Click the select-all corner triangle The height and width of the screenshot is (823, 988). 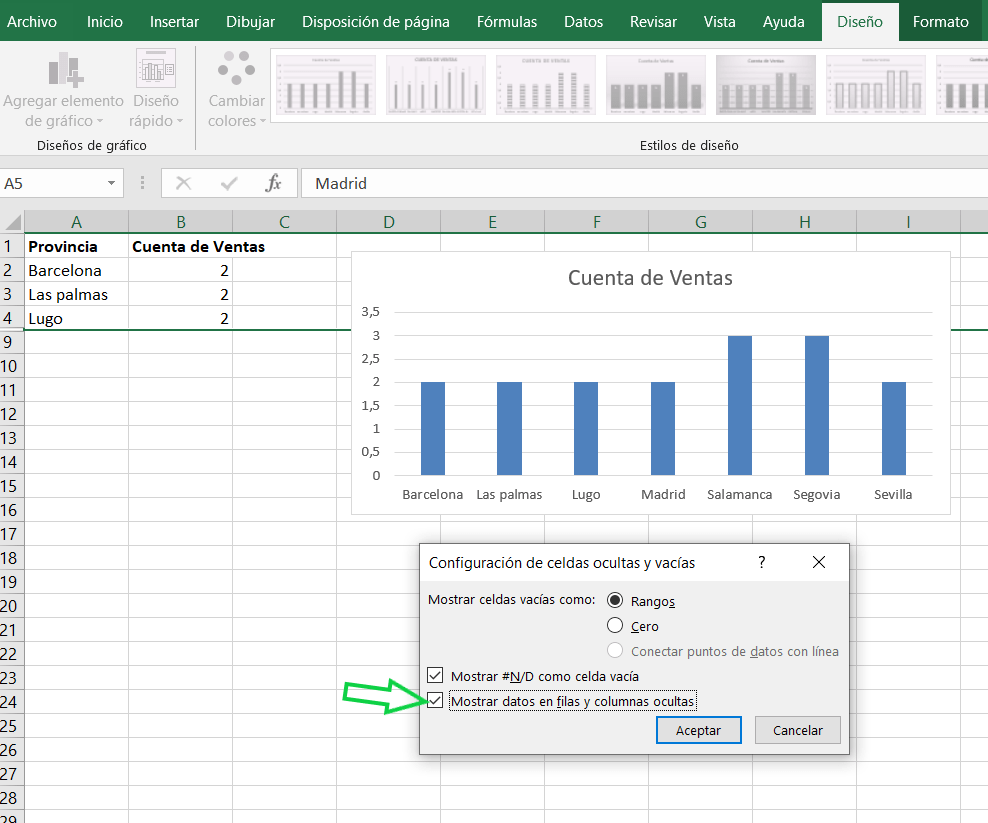click(13, 222)
